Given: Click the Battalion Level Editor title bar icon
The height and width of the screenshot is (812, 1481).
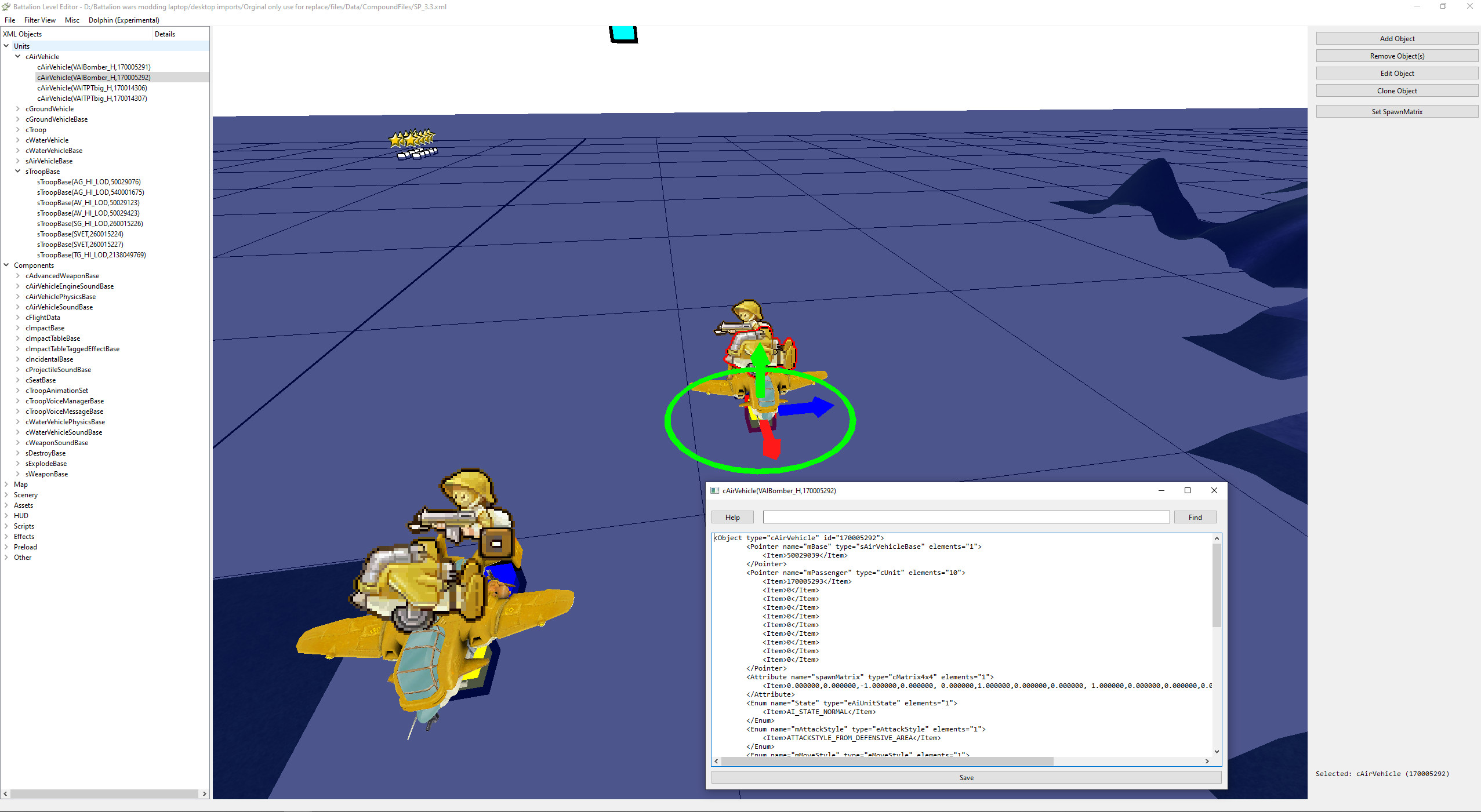Looking at the screenshot, I should (6, 7).
